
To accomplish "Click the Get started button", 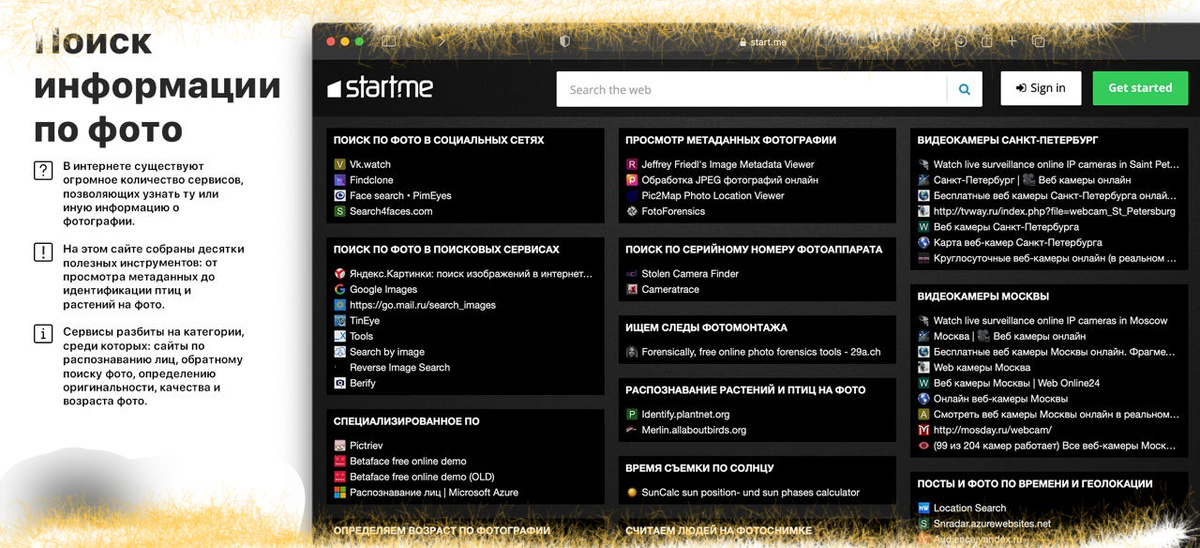I will click(x=1140, y=88).
